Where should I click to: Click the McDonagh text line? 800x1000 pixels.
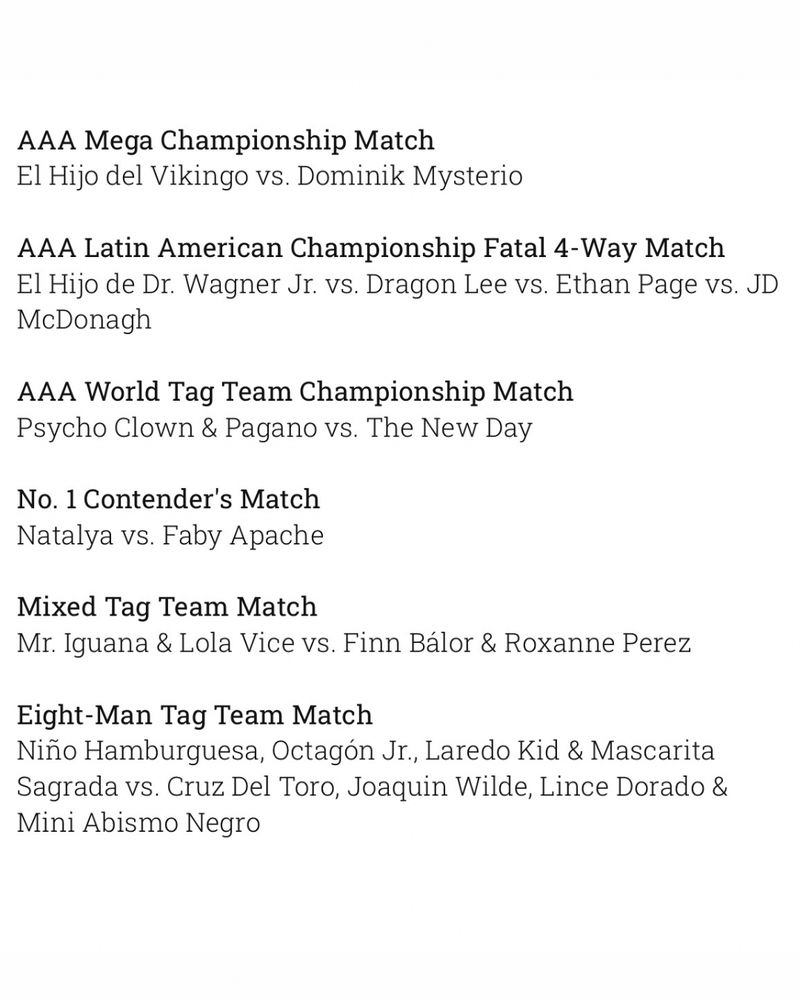click(84, 319)
